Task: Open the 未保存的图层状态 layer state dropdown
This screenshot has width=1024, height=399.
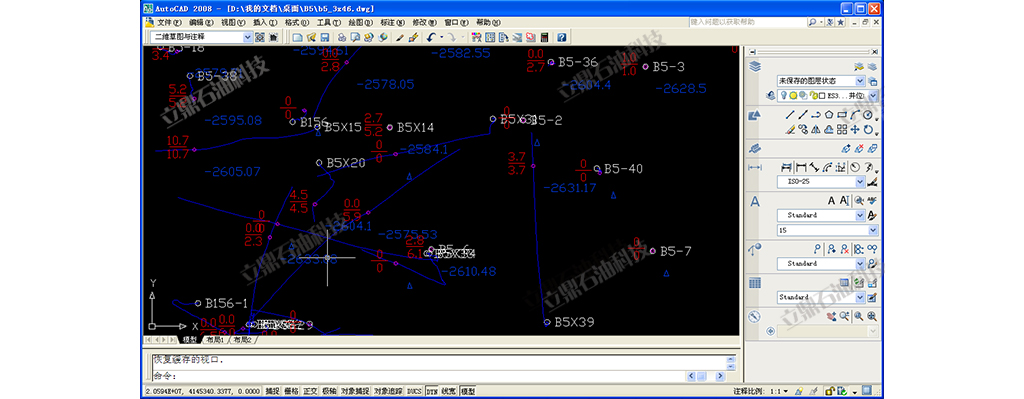Action: tap(821, 81)
